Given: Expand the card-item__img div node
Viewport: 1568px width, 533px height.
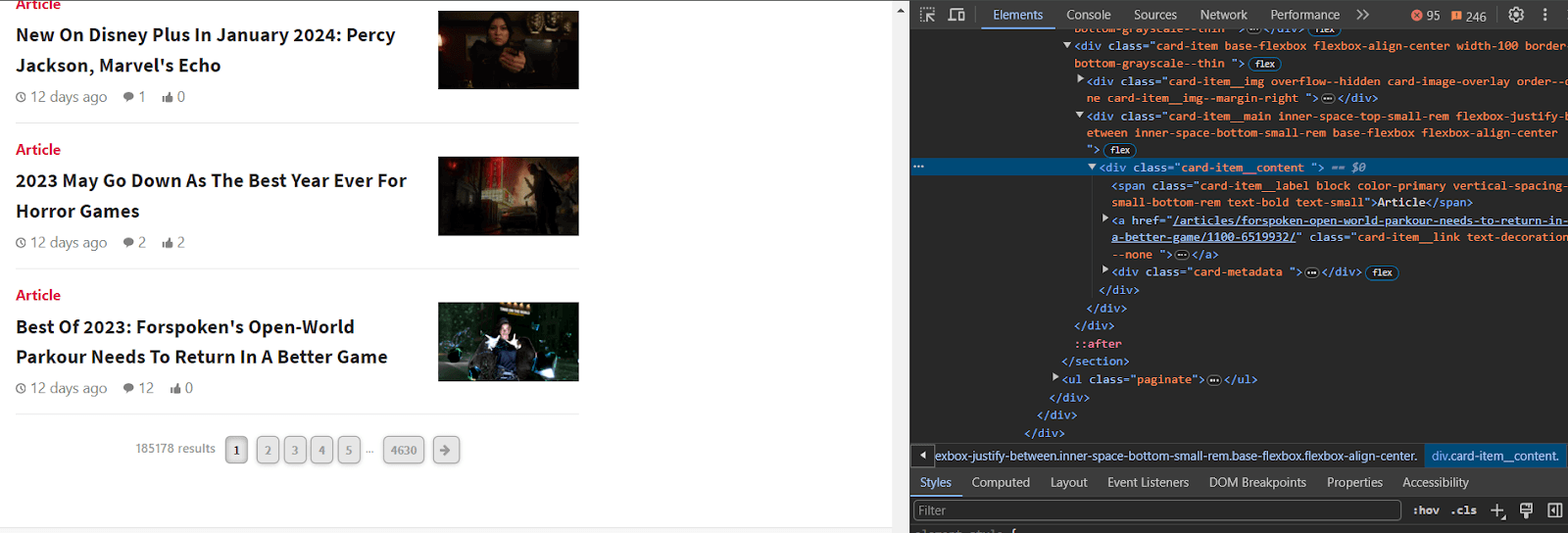Looking at the screenshot, I should click(1080, 80).
